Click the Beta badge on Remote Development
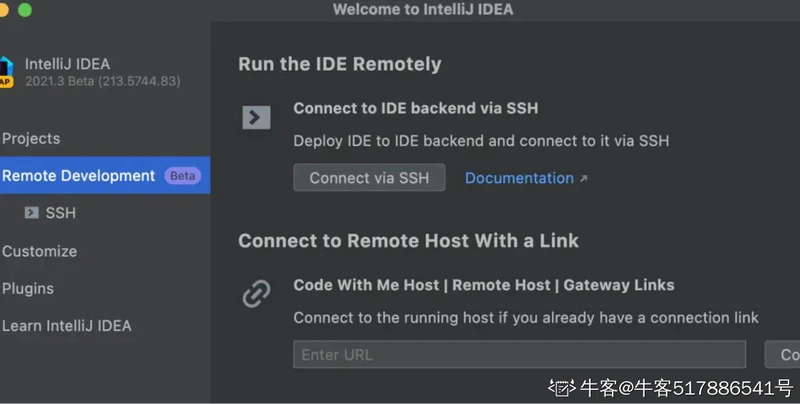Image resolution: width=800 pixels, height=404 pixels. point(183,176)
